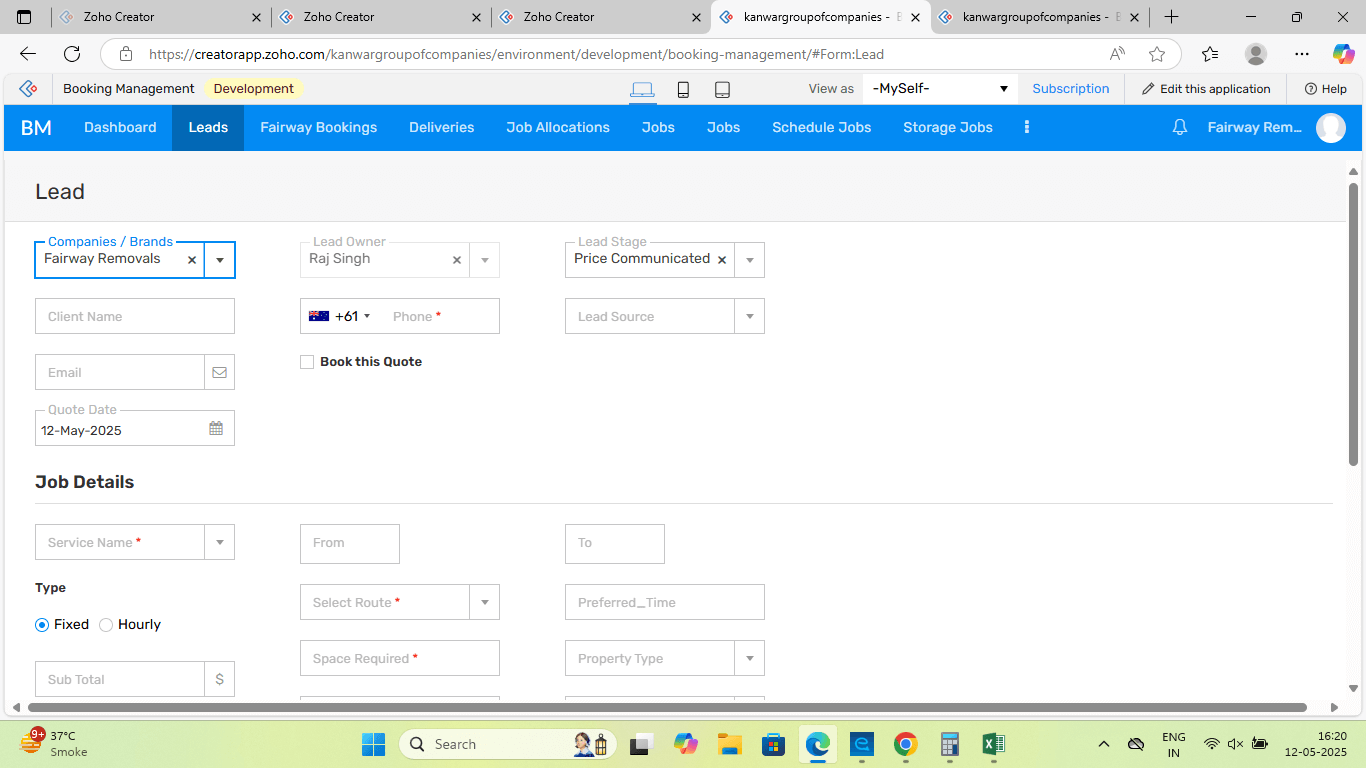This screenshot has height=768, width=1366.
Task: Click the Sub Total input field
Action: click(x=120, y=679)
